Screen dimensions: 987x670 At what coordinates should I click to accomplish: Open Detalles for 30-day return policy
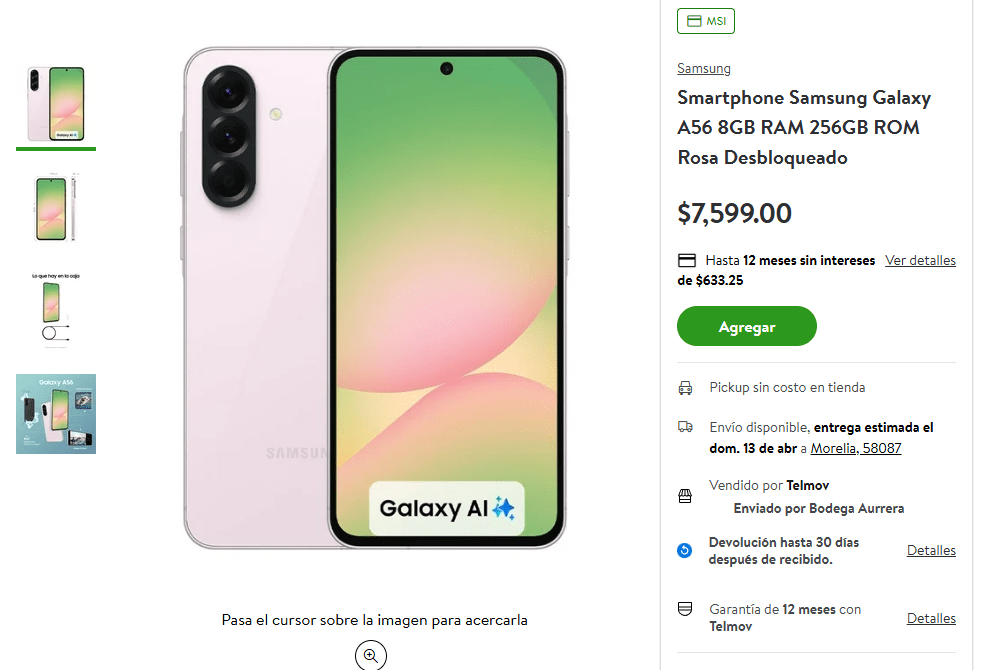point(931,550)
